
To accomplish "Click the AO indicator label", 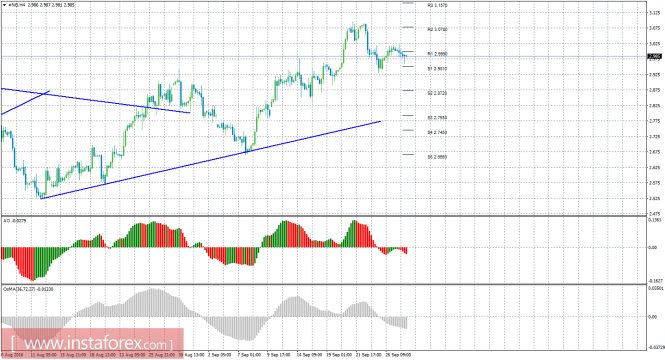I will click(x=9, y=220).
